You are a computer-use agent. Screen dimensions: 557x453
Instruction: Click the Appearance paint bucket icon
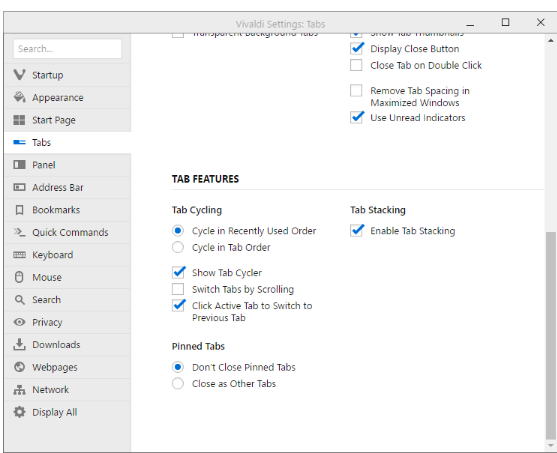coord(19,97)
